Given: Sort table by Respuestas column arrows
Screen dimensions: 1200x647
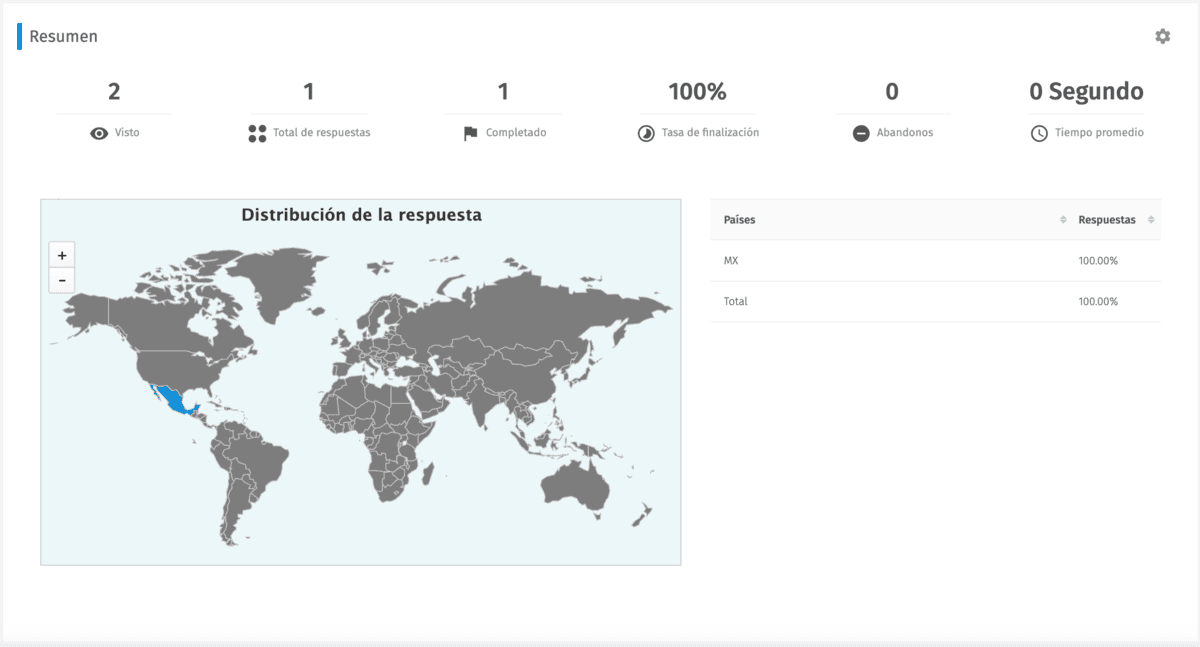Looking at the screenshot, I should tap(1151, 220).
